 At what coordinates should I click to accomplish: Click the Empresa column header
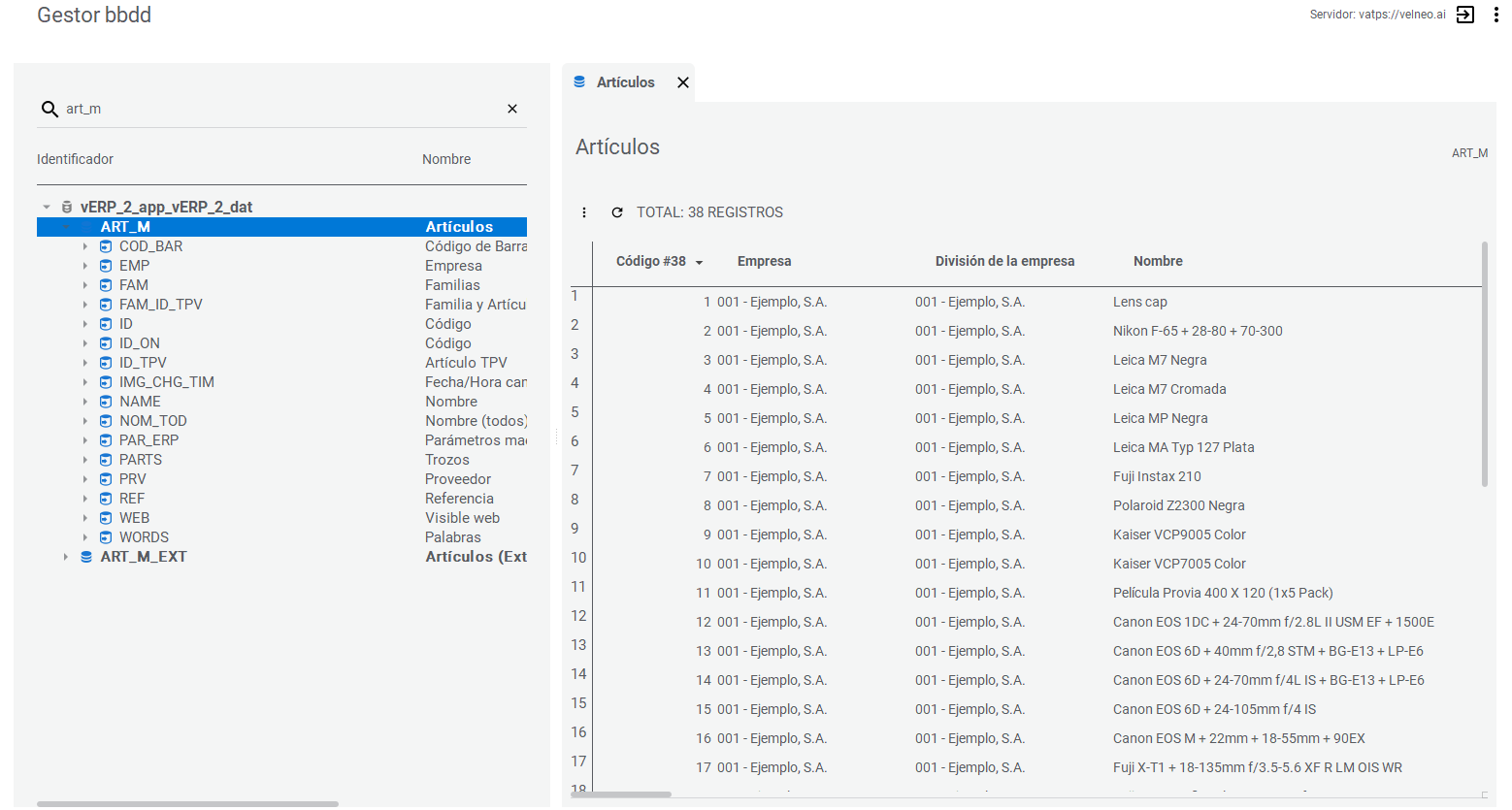tap(764, 261)
